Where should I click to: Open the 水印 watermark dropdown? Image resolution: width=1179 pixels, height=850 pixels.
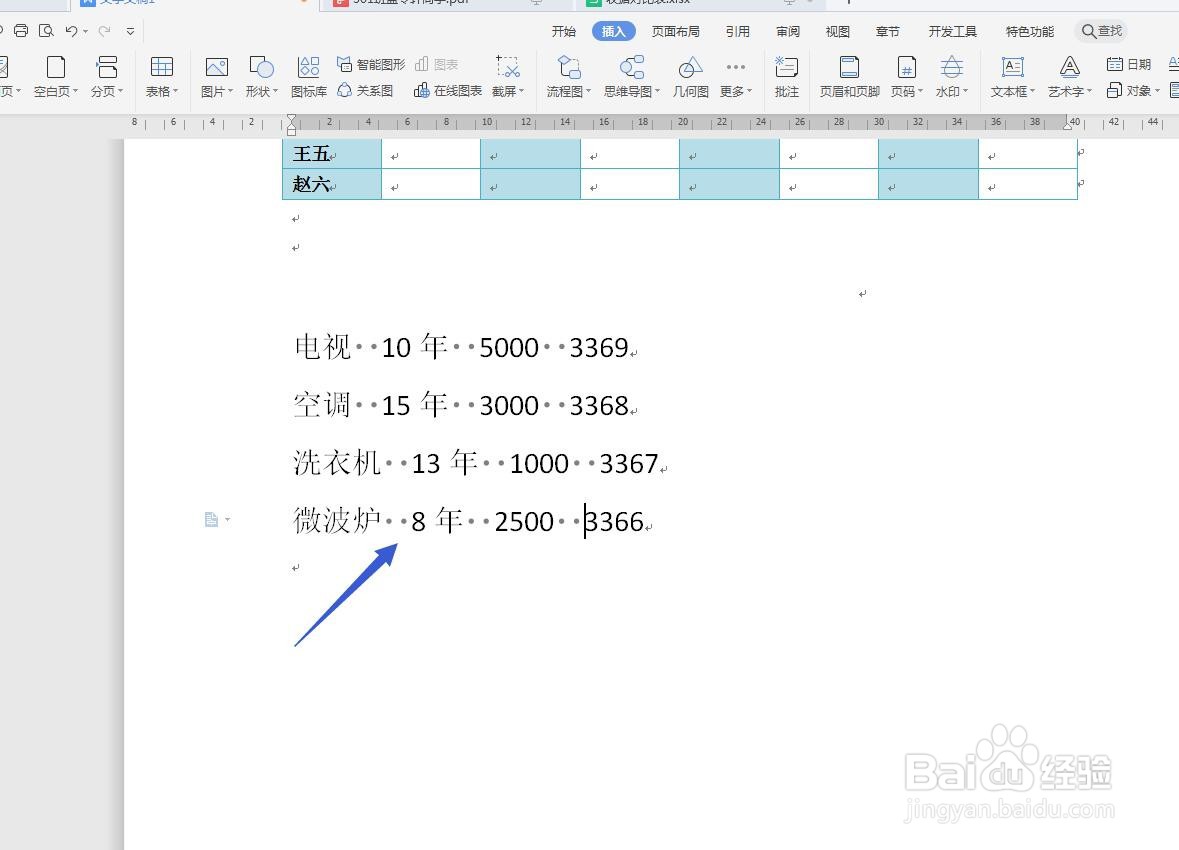(952, 77)
